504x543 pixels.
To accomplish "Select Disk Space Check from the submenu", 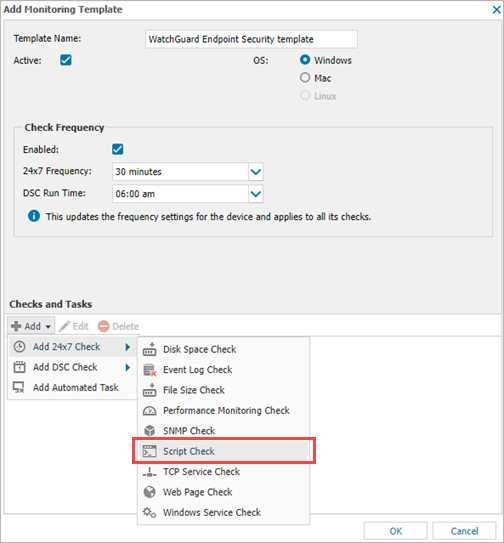I will click(223, 349).
